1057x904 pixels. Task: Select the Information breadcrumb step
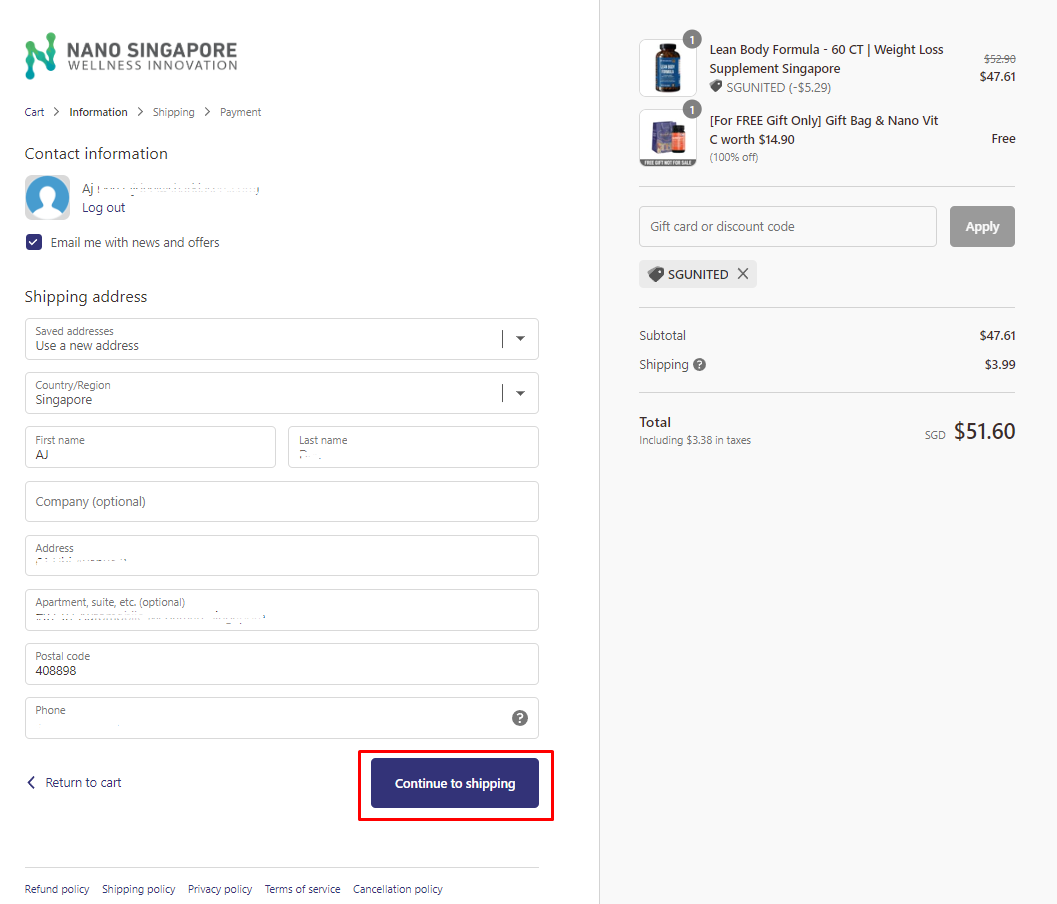pos(98,112)
